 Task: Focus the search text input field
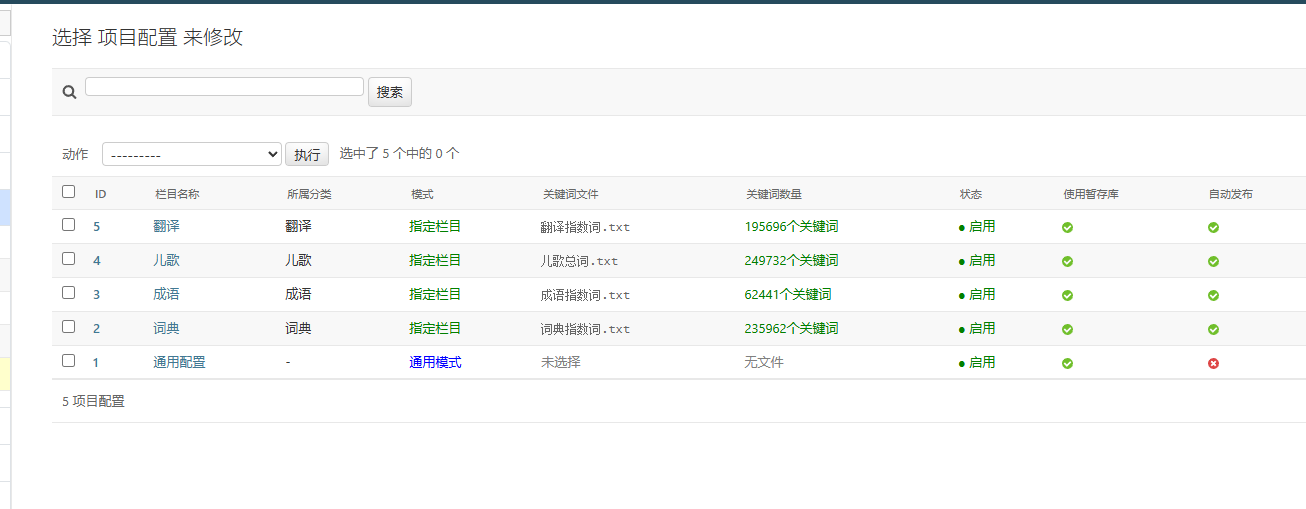pos(224,87)
